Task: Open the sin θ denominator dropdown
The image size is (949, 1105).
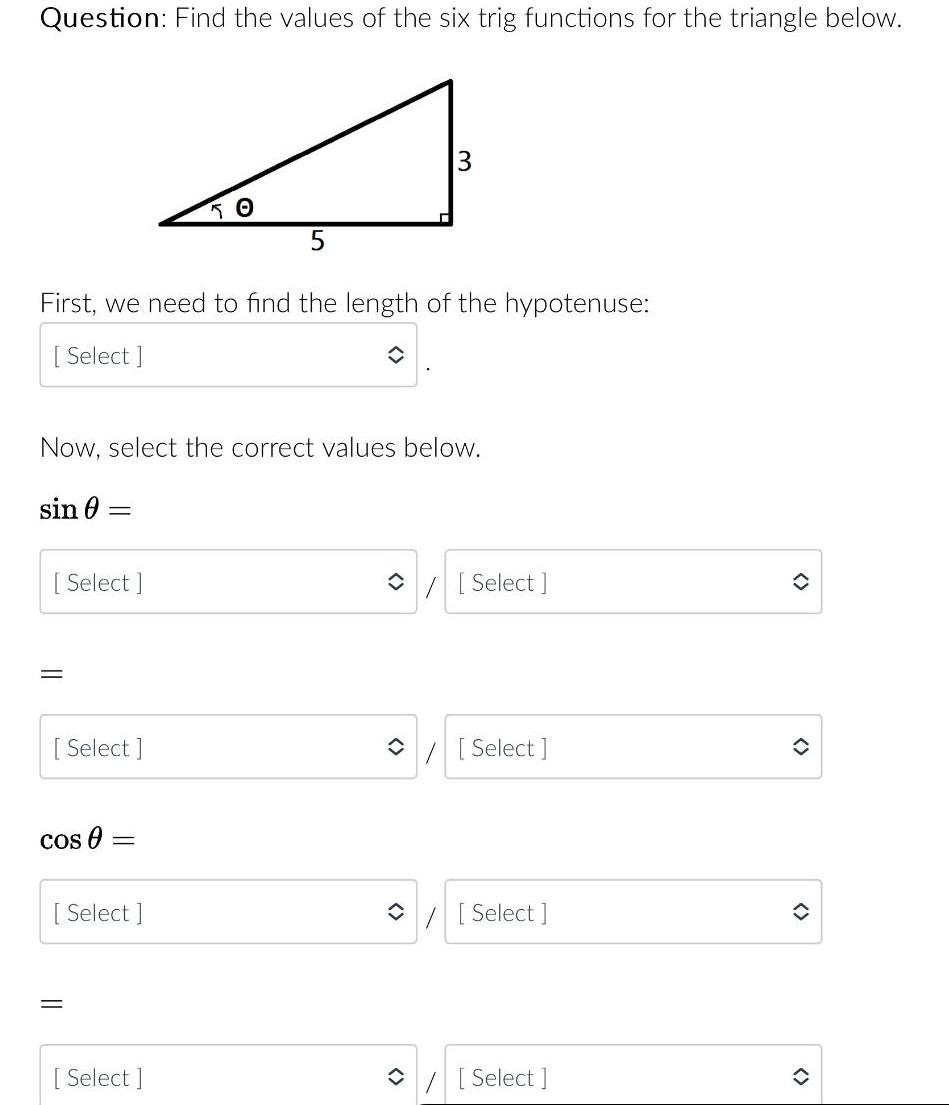Action: (633, 581)
